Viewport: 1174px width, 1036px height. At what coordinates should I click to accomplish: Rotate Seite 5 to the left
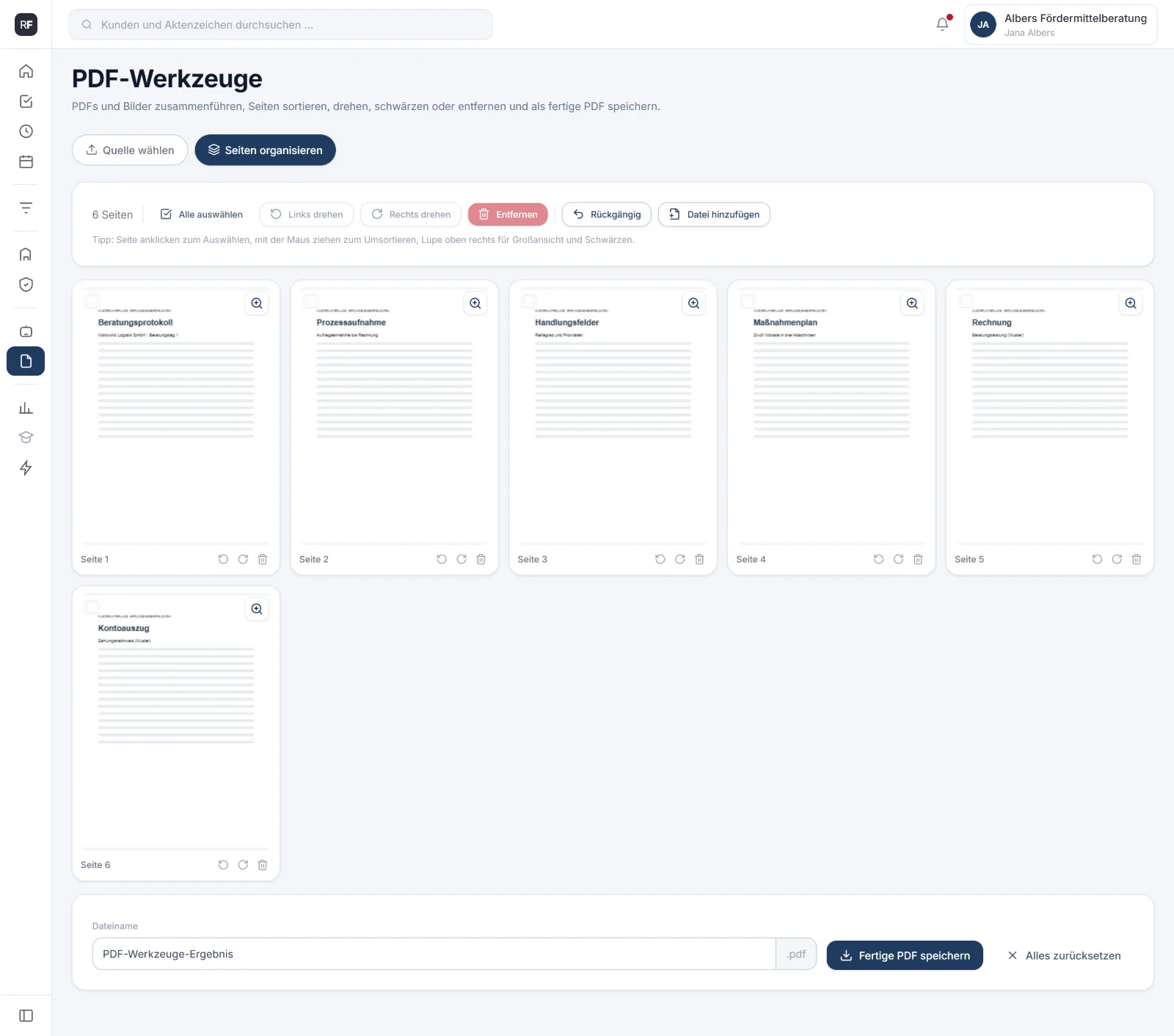(1097, 559)
